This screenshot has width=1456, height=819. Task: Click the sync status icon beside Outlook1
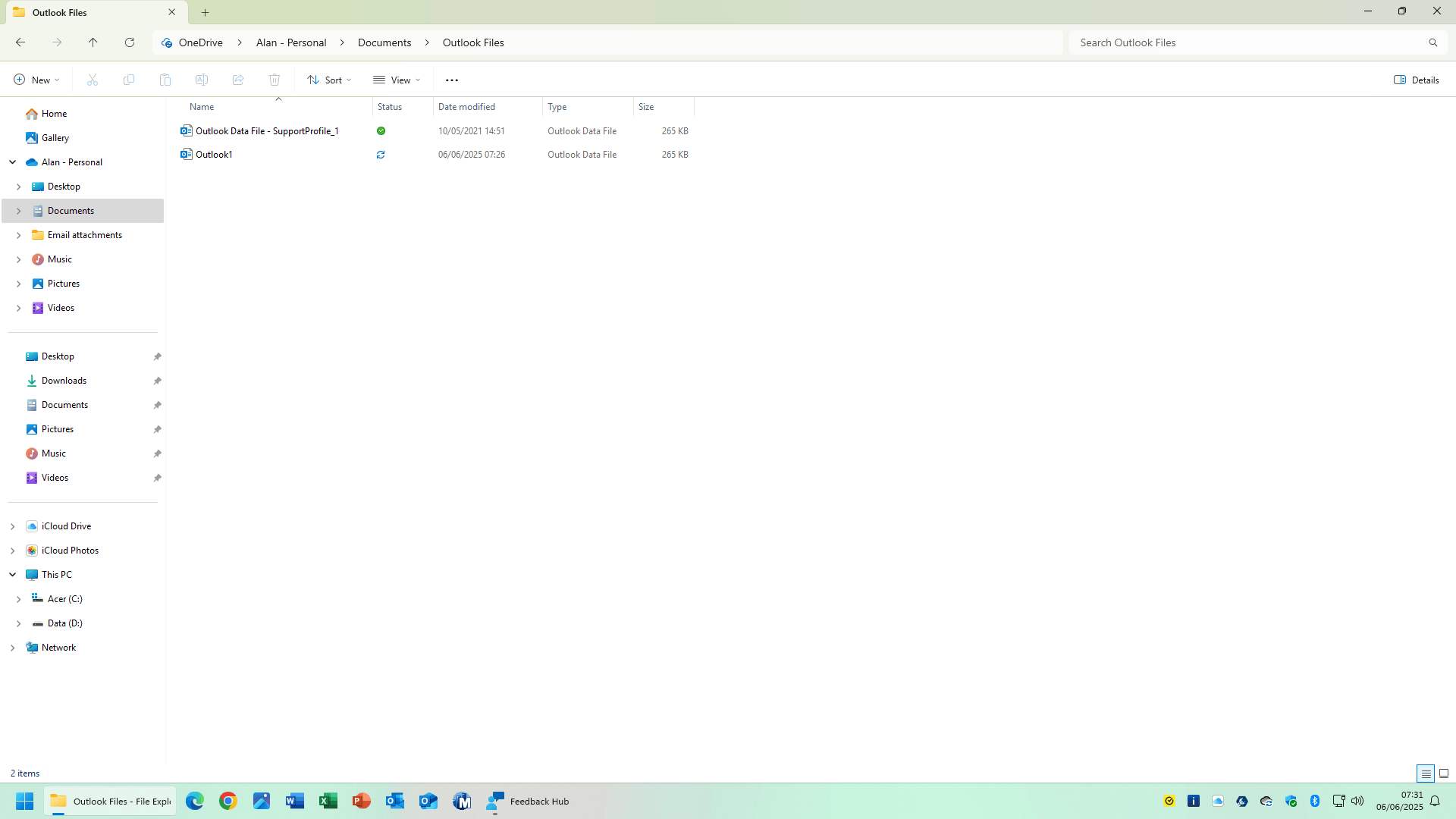click(380, 154)
